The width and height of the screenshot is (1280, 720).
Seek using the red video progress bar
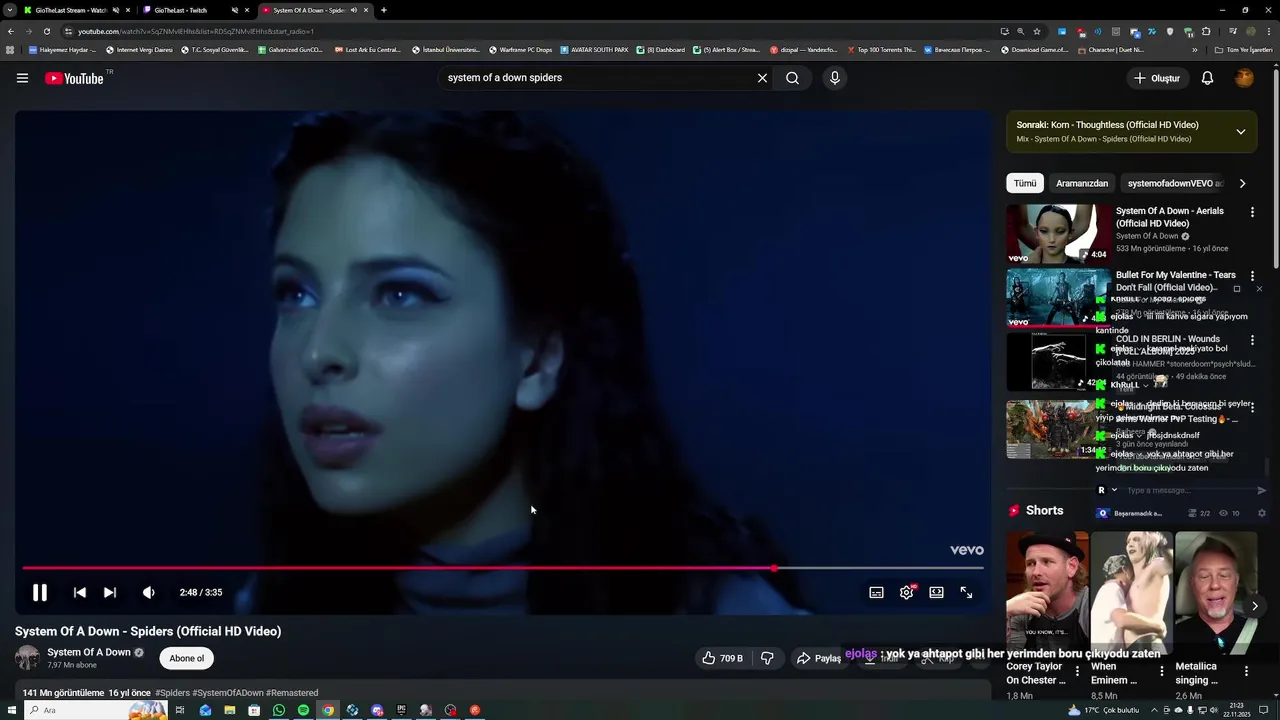503,568
